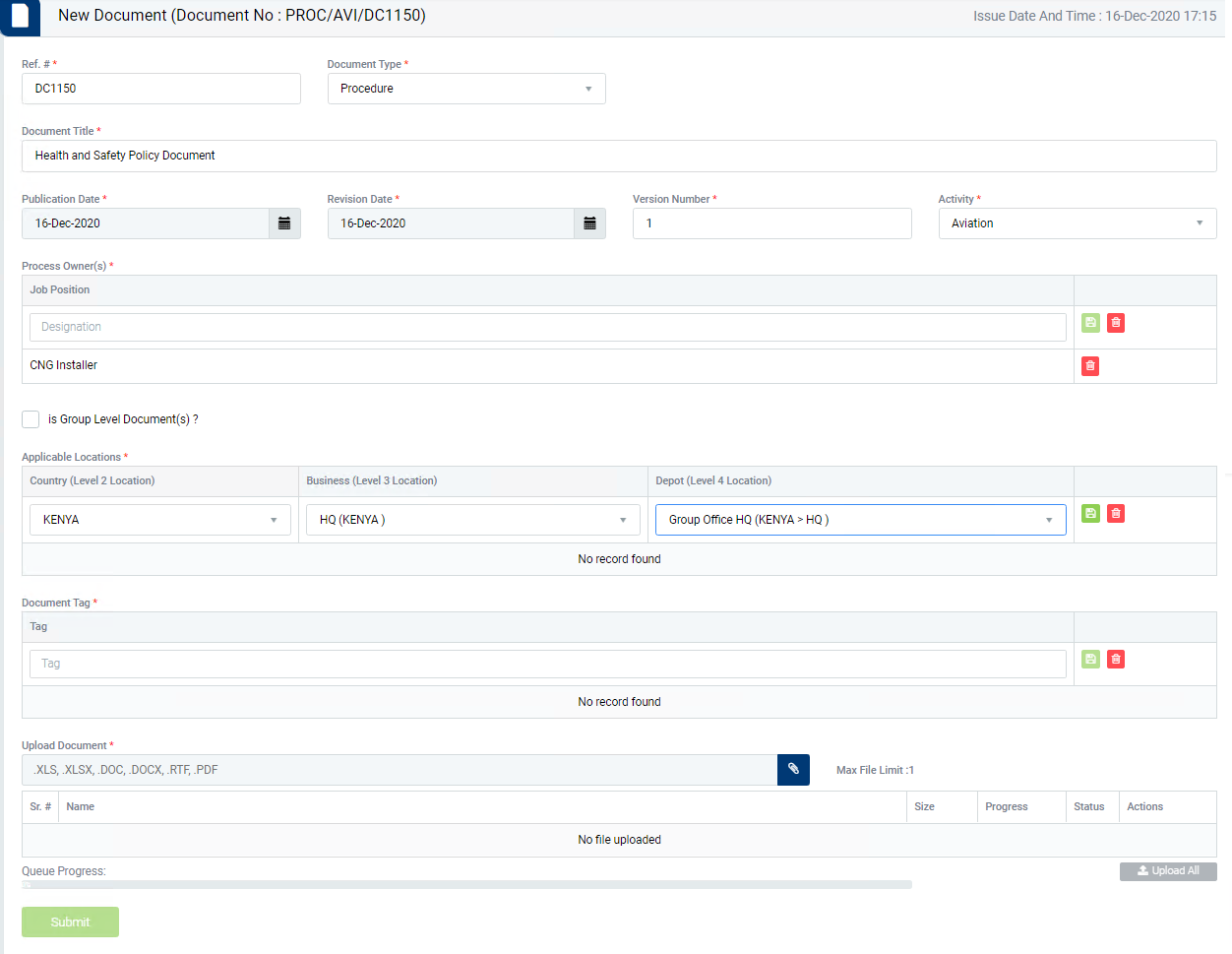Open the Publication Date calendar picker
Viewport: 1232px width, 954px height.
point(284,223)
